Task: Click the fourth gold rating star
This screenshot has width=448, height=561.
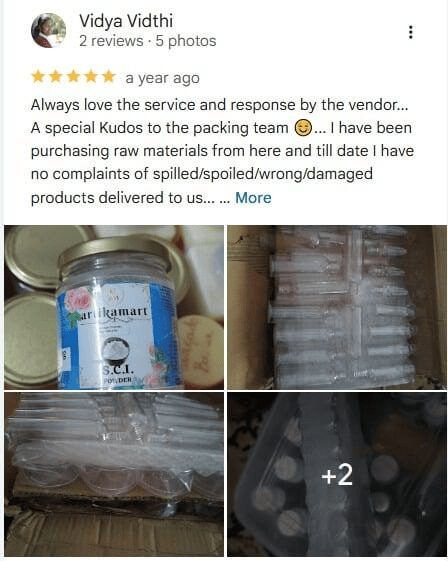Action: pyautogui.click(x=91, y=77)
